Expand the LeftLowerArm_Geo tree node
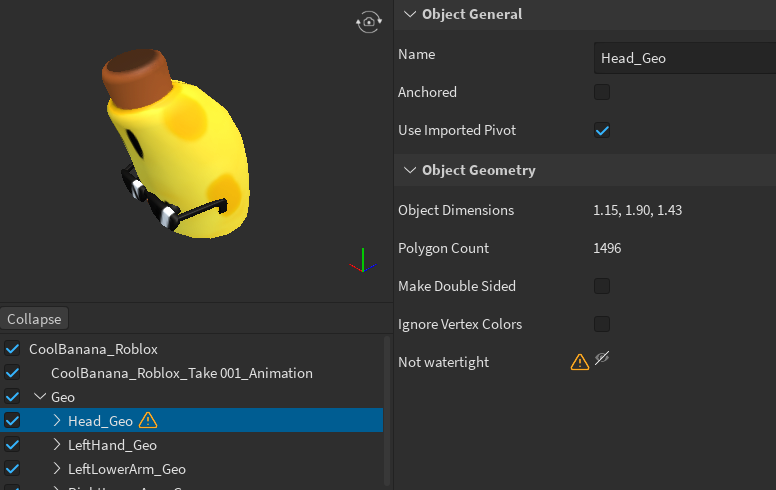 [56, 469]
